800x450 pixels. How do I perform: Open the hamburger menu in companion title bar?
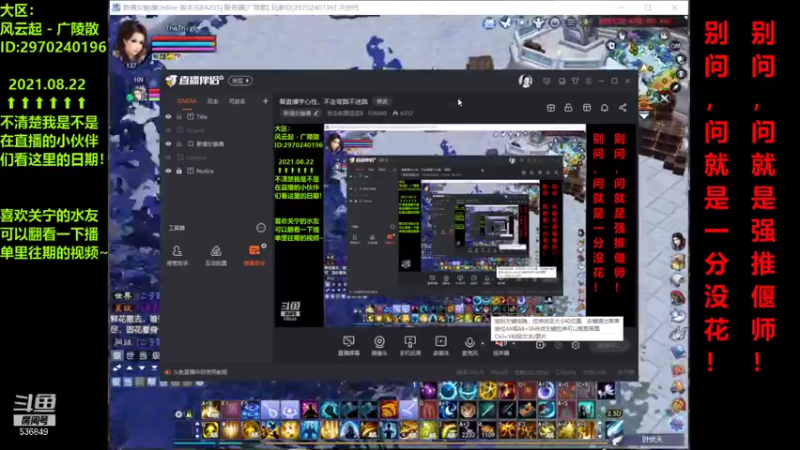[588, 81]
